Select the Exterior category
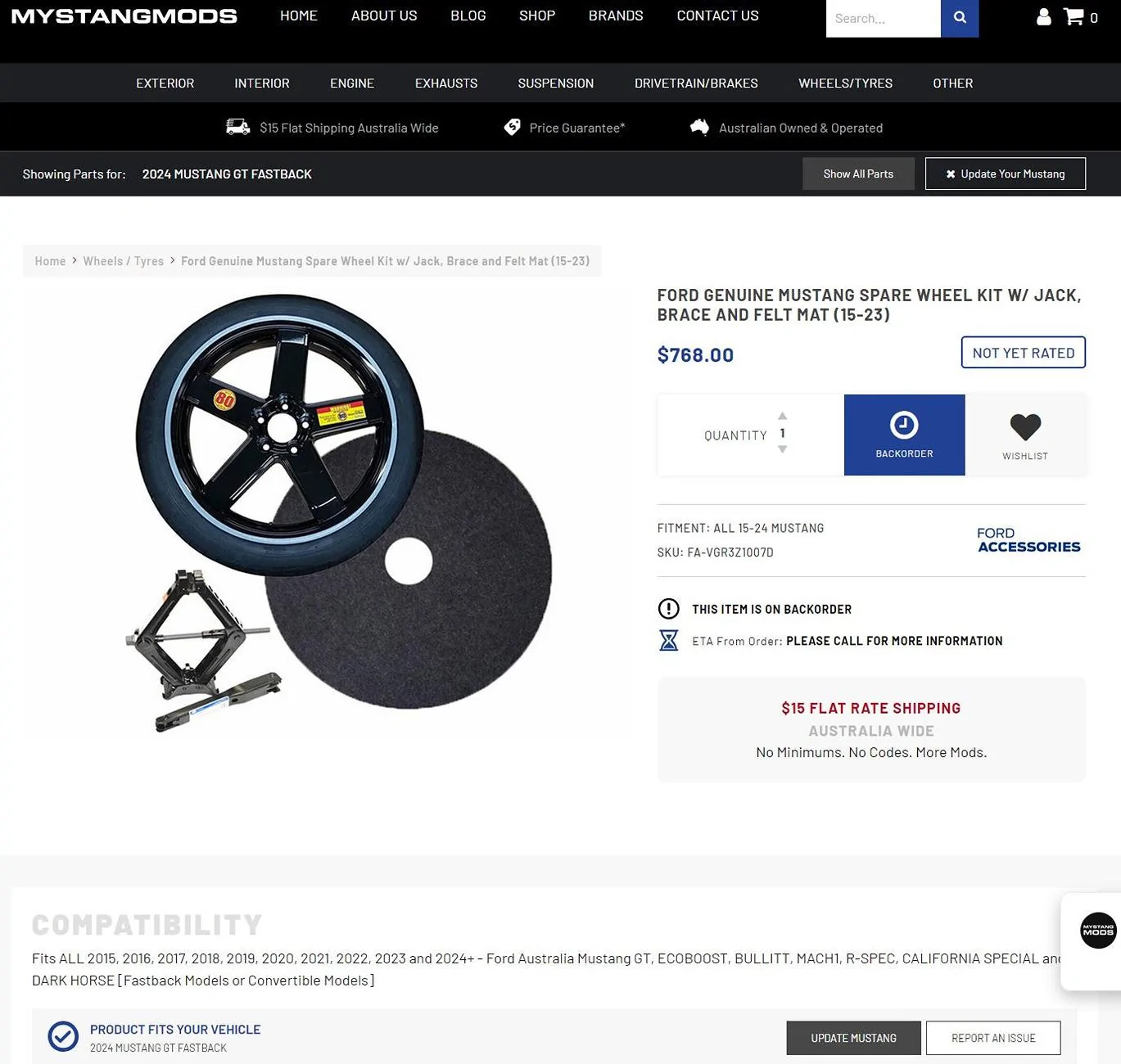 165,83
